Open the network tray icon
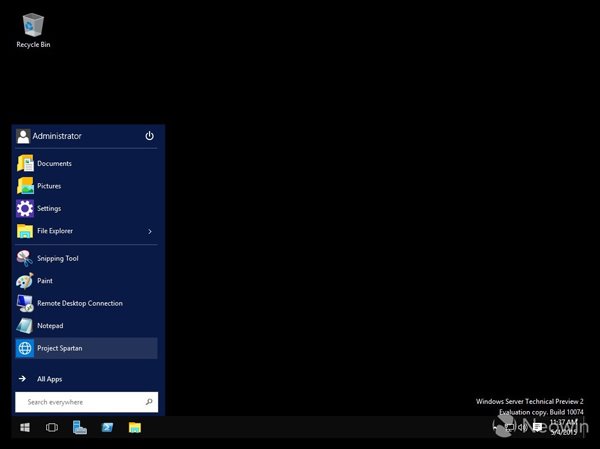The width and height of the screenshot is (600, 449). 510,428
